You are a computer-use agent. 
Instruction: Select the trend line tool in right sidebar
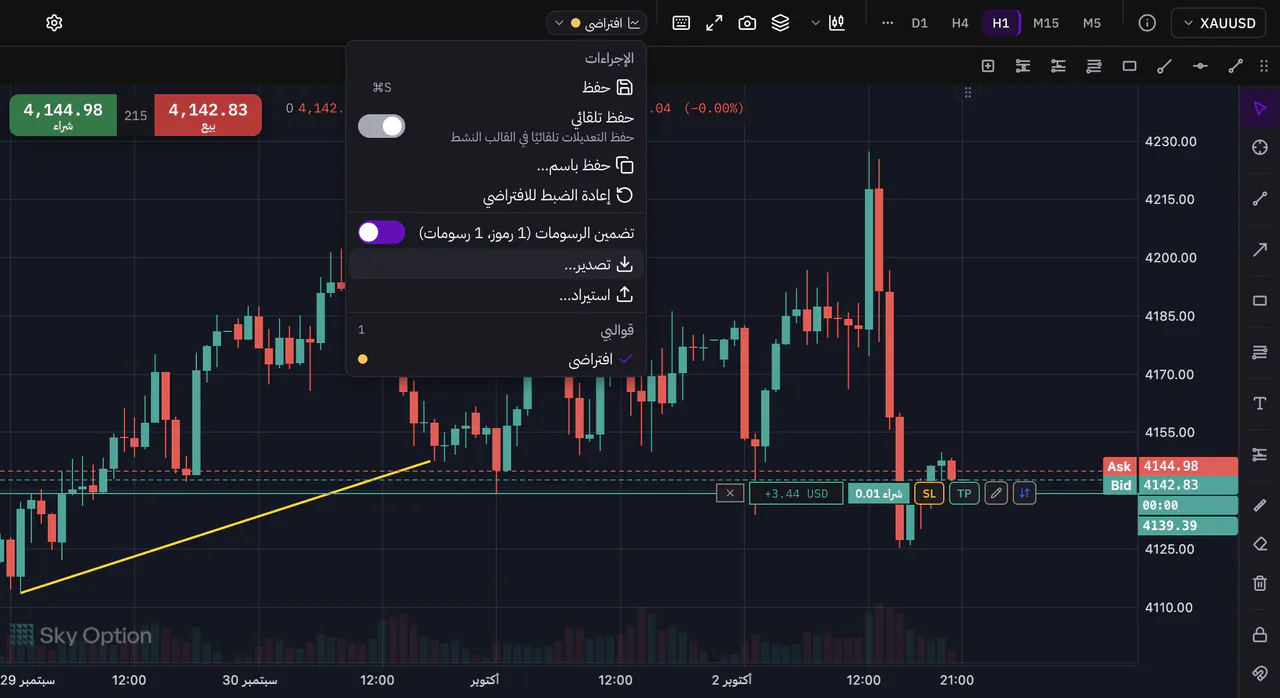(x=1259, y=198)
